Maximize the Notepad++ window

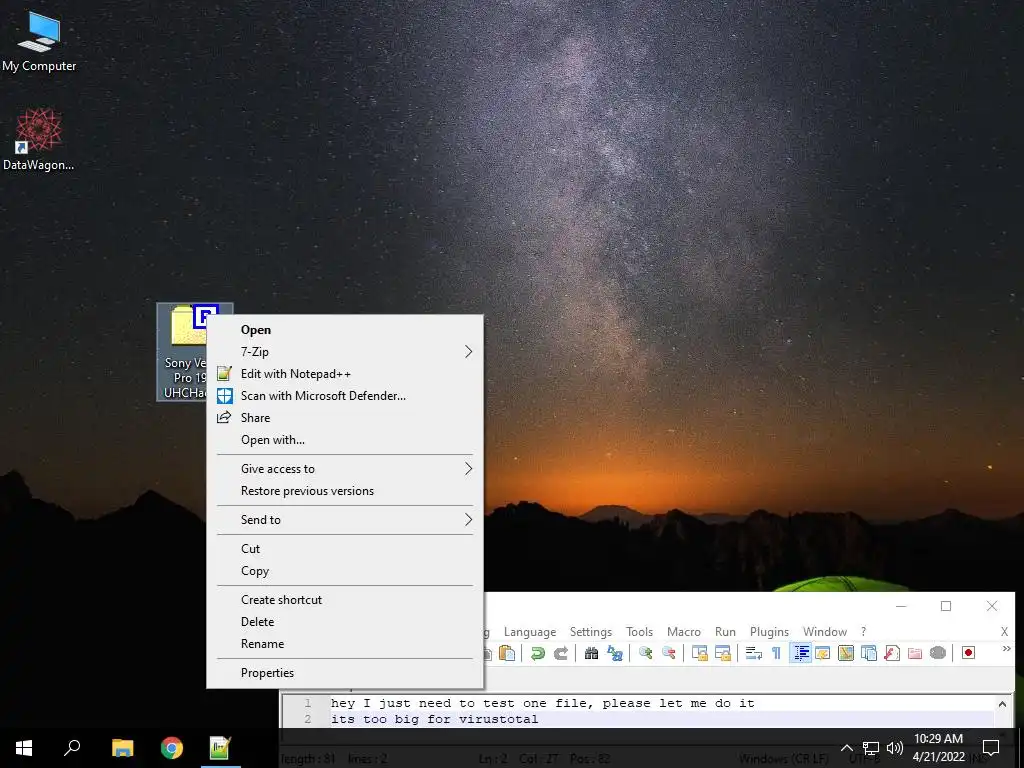946,606
